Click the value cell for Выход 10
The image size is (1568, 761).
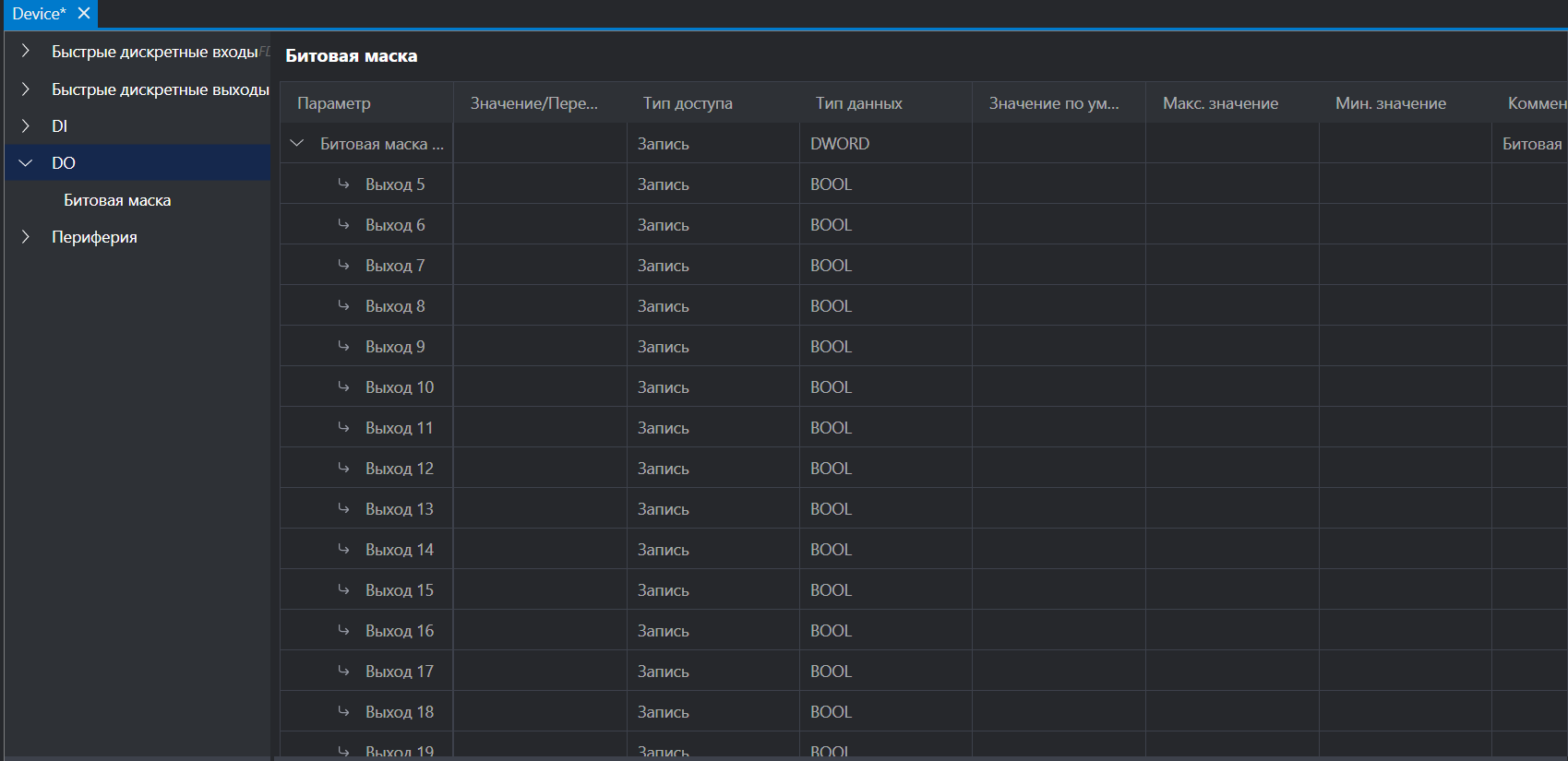pos(540,386)
